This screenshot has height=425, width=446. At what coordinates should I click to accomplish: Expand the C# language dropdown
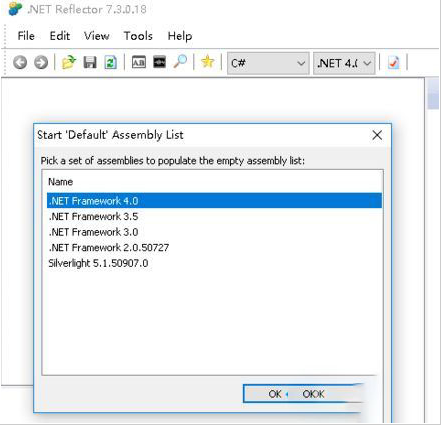pos(268,63)
